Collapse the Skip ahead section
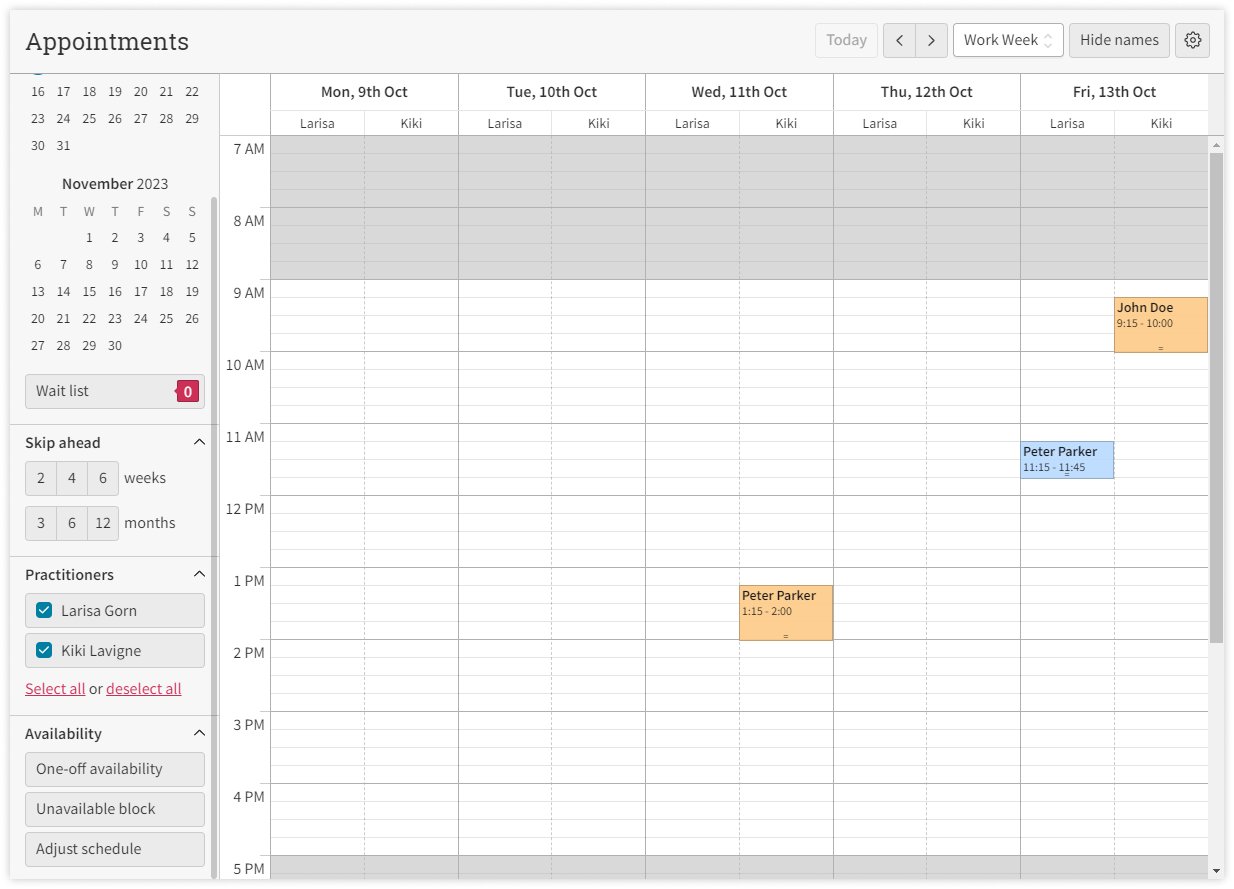 pos(199,443)
